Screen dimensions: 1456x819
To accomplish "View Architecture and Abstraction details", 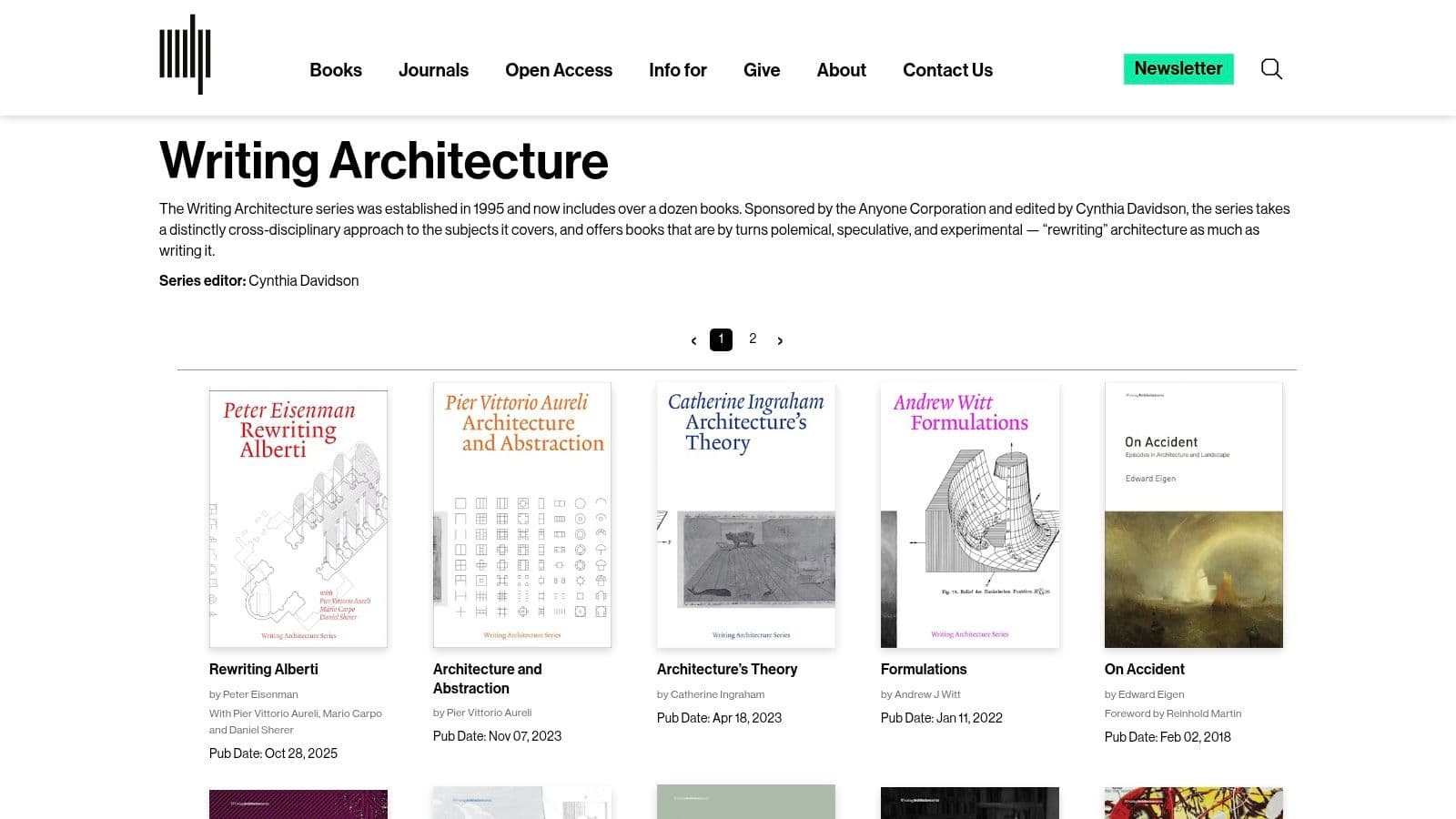I will click(x=487, y=678).
